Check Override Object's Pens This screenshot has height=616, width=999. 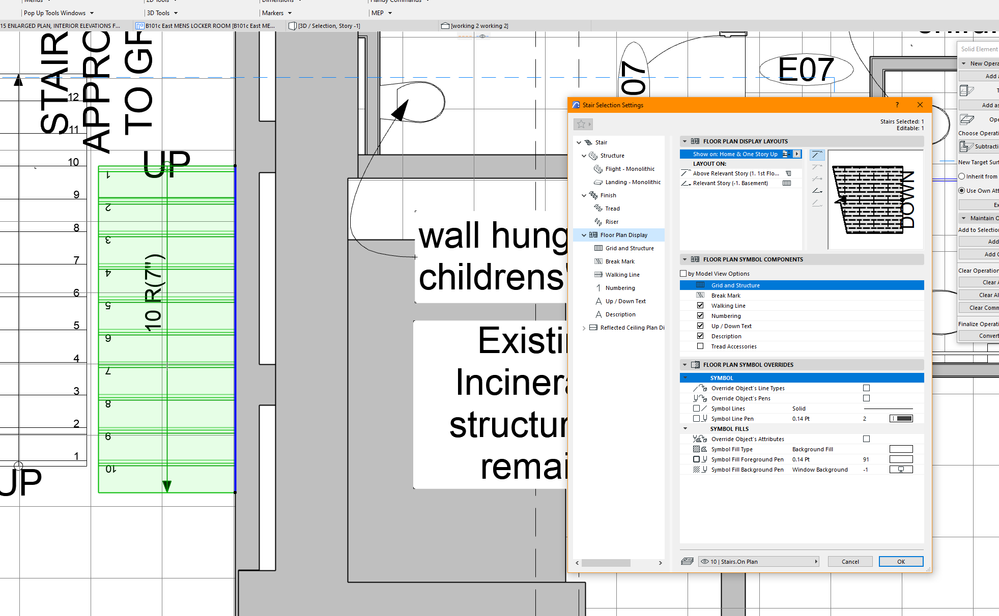click(866, 398)
